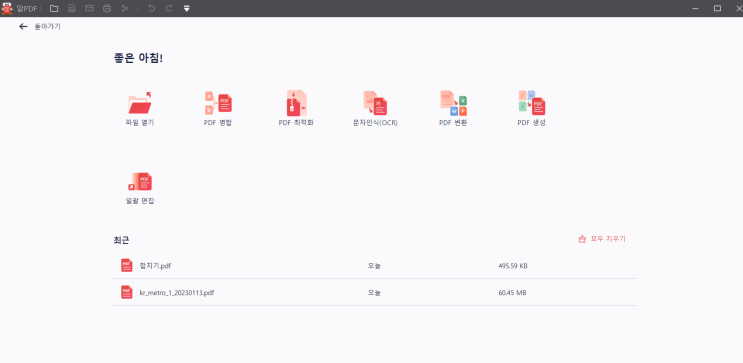Click the 495.59 KB size value
The height and width of the screenshot is (363, 743).
(x=513, y=266)
